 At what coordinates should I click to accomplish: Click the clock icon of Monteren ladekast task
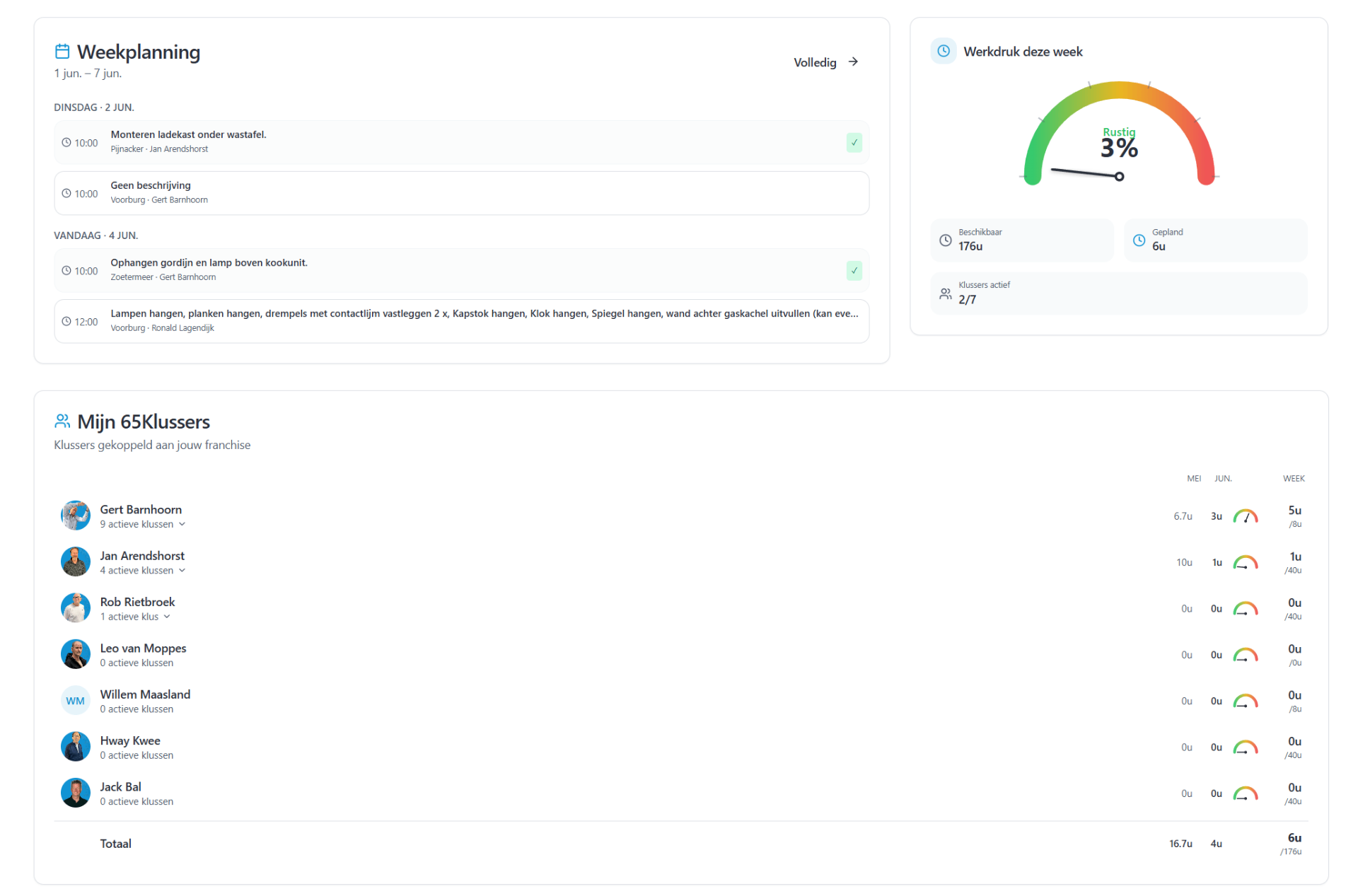tap(66, 143)
